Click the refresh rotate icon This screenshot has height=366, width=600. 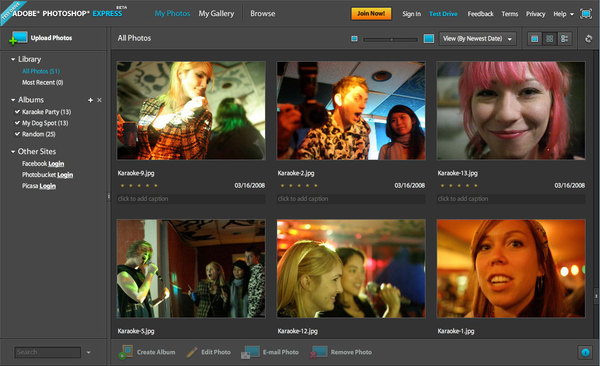pyautogui.click(x=589, y=39)
